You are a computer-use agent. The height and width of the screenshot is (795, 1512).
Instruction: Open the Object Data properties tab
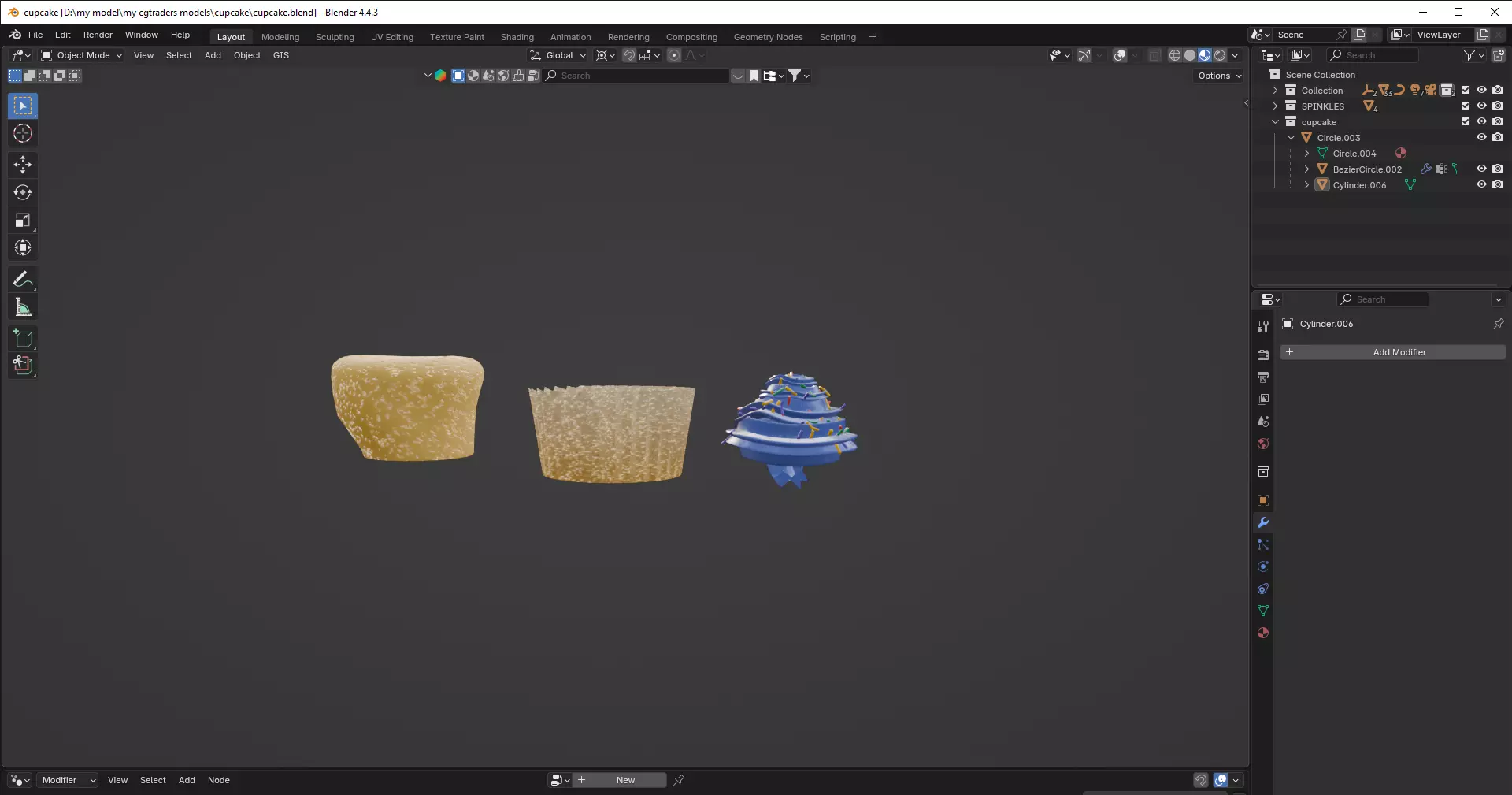pyautogui.click(x=1263, y=611)
